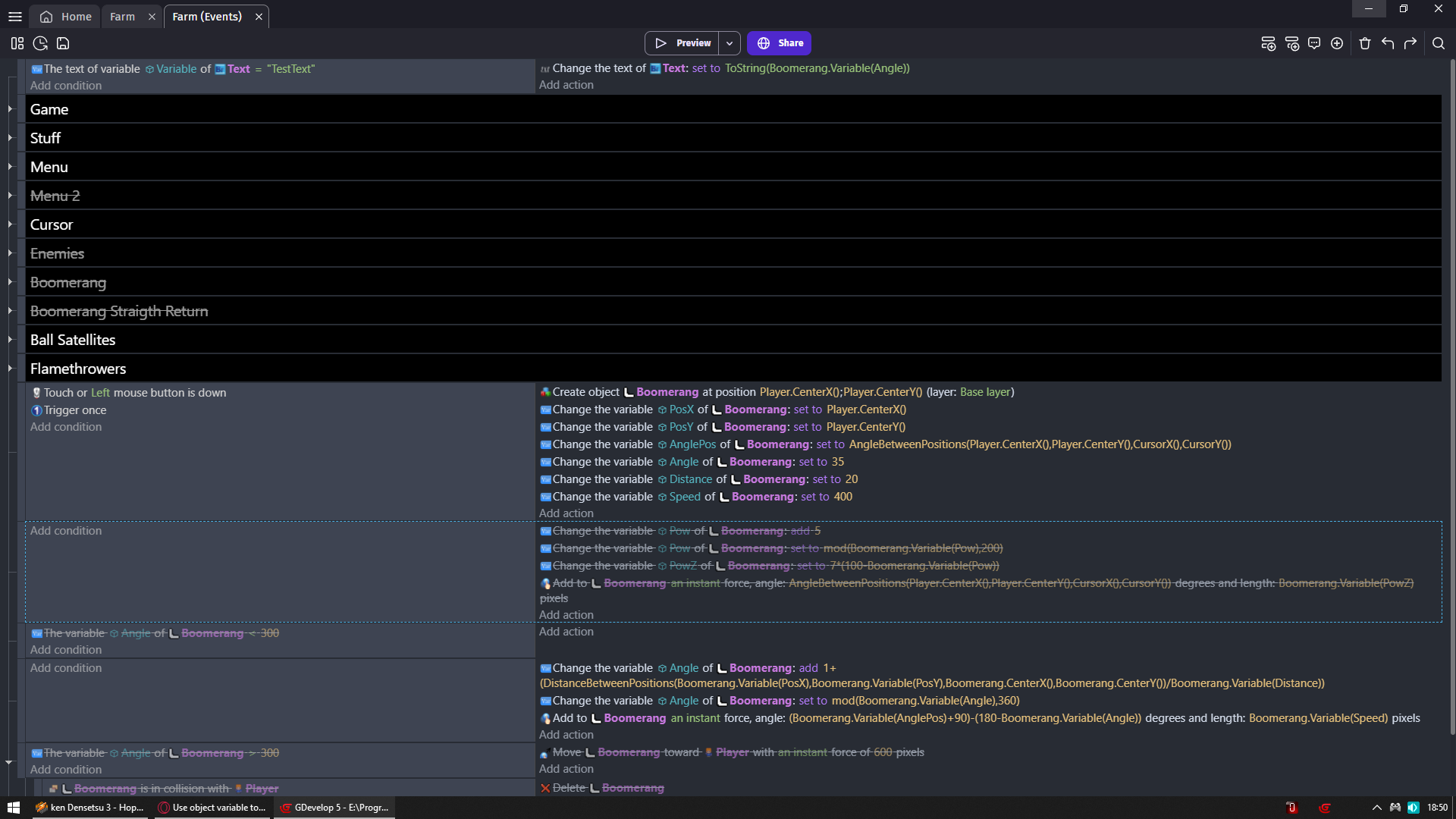Click the disabled Enemies group title

click(x=57, y=253)
